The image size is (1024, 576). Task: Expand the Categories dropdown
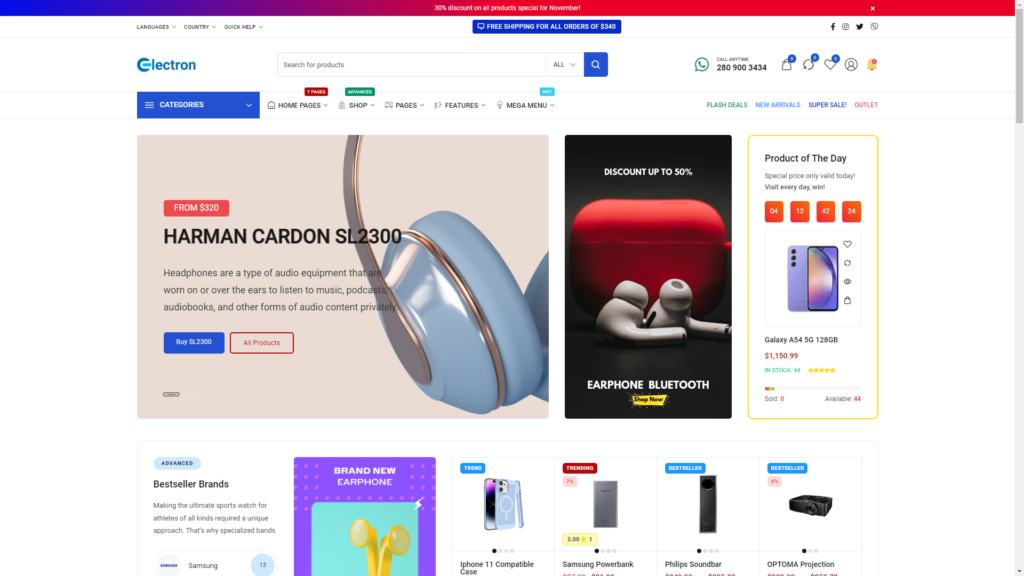point(198,105)
